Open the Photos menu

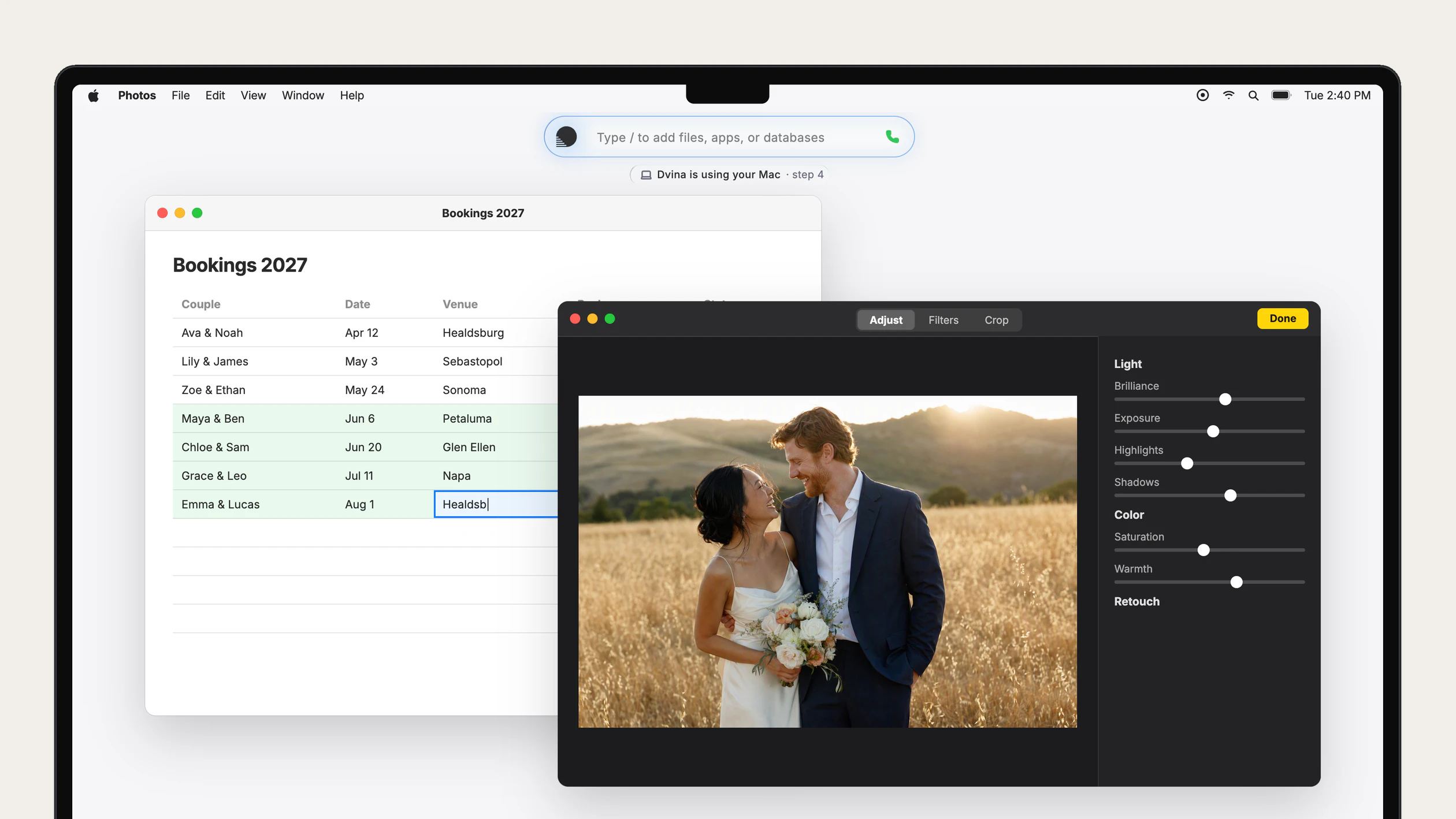pyautogui.click(x=137, y=95)
